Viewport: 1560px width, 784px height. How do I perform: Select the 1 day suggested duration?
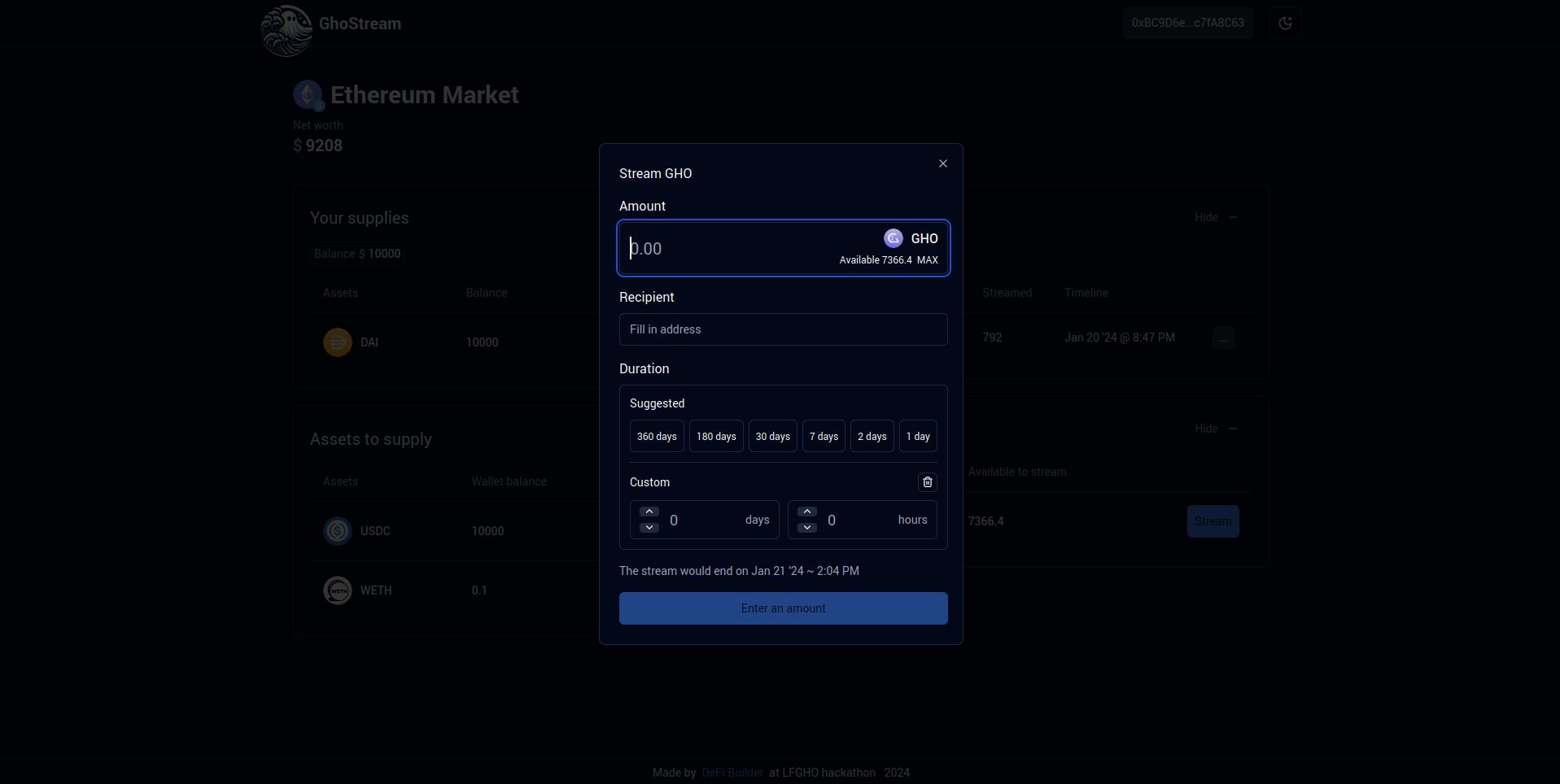918,437
